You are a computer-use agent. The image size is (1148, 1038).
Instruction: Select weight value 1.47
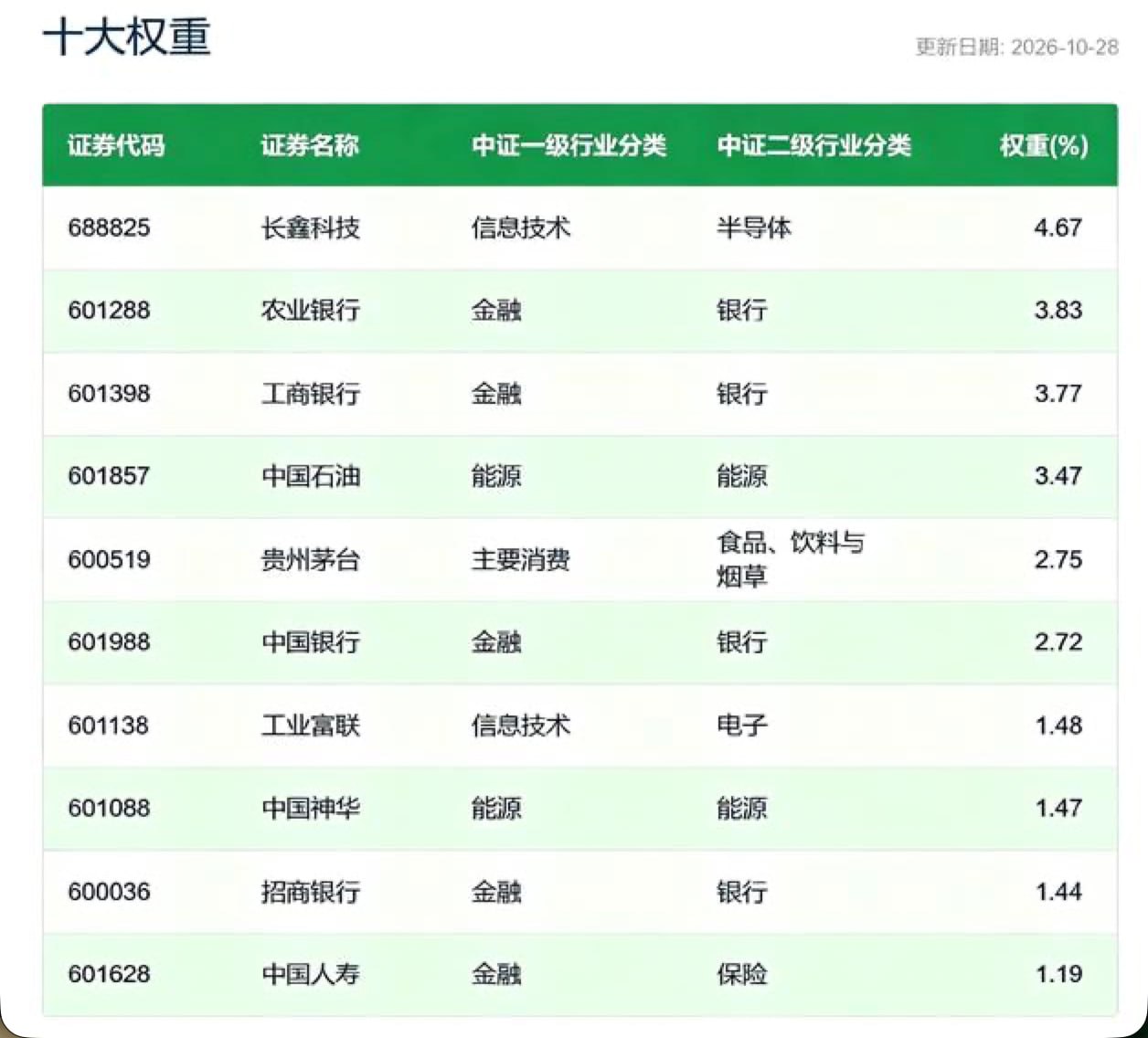pos(1058,809)
